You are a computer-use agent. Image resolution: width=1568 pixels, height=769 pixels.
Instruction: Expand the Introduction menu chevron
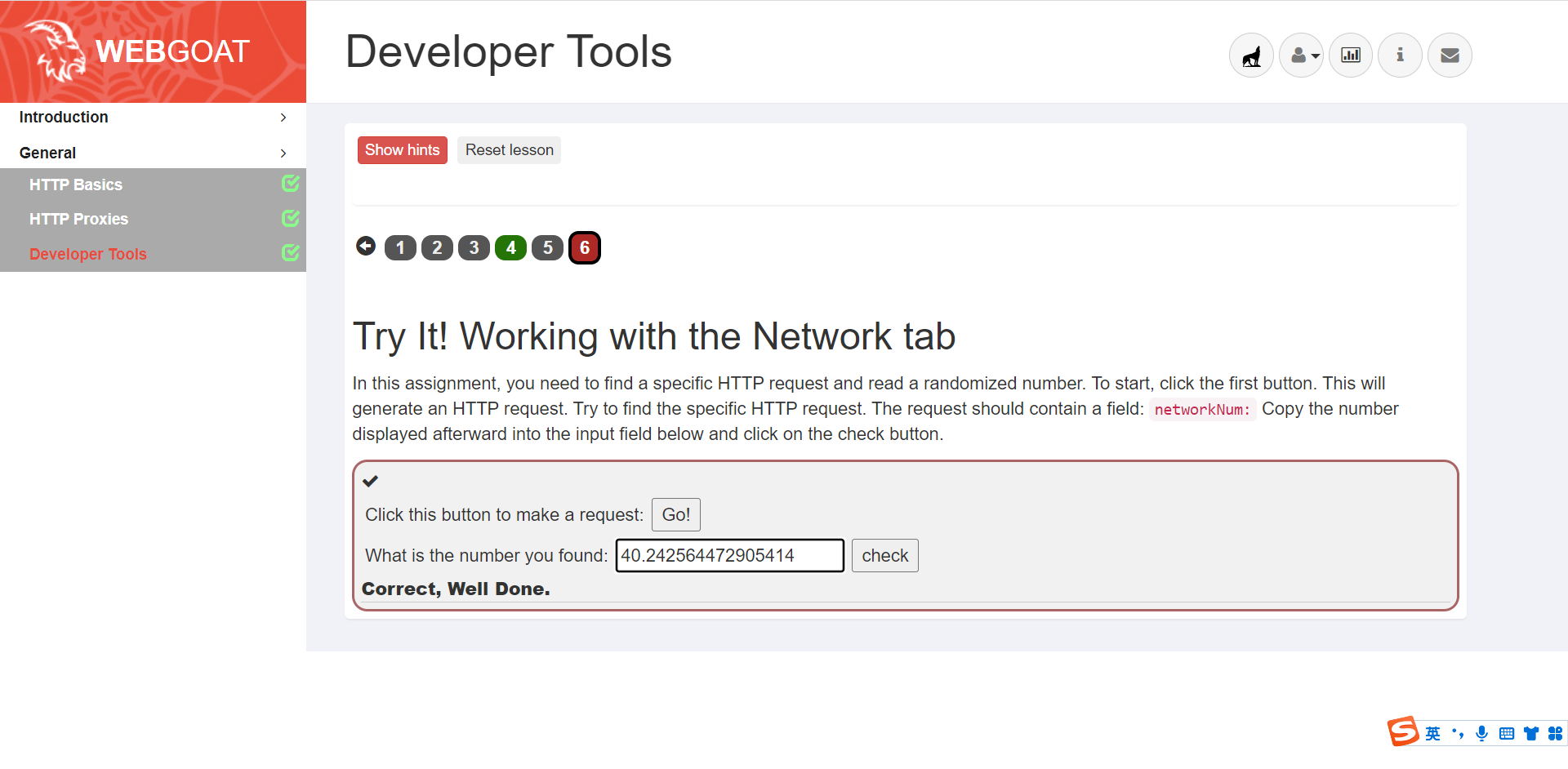point(283,118)
